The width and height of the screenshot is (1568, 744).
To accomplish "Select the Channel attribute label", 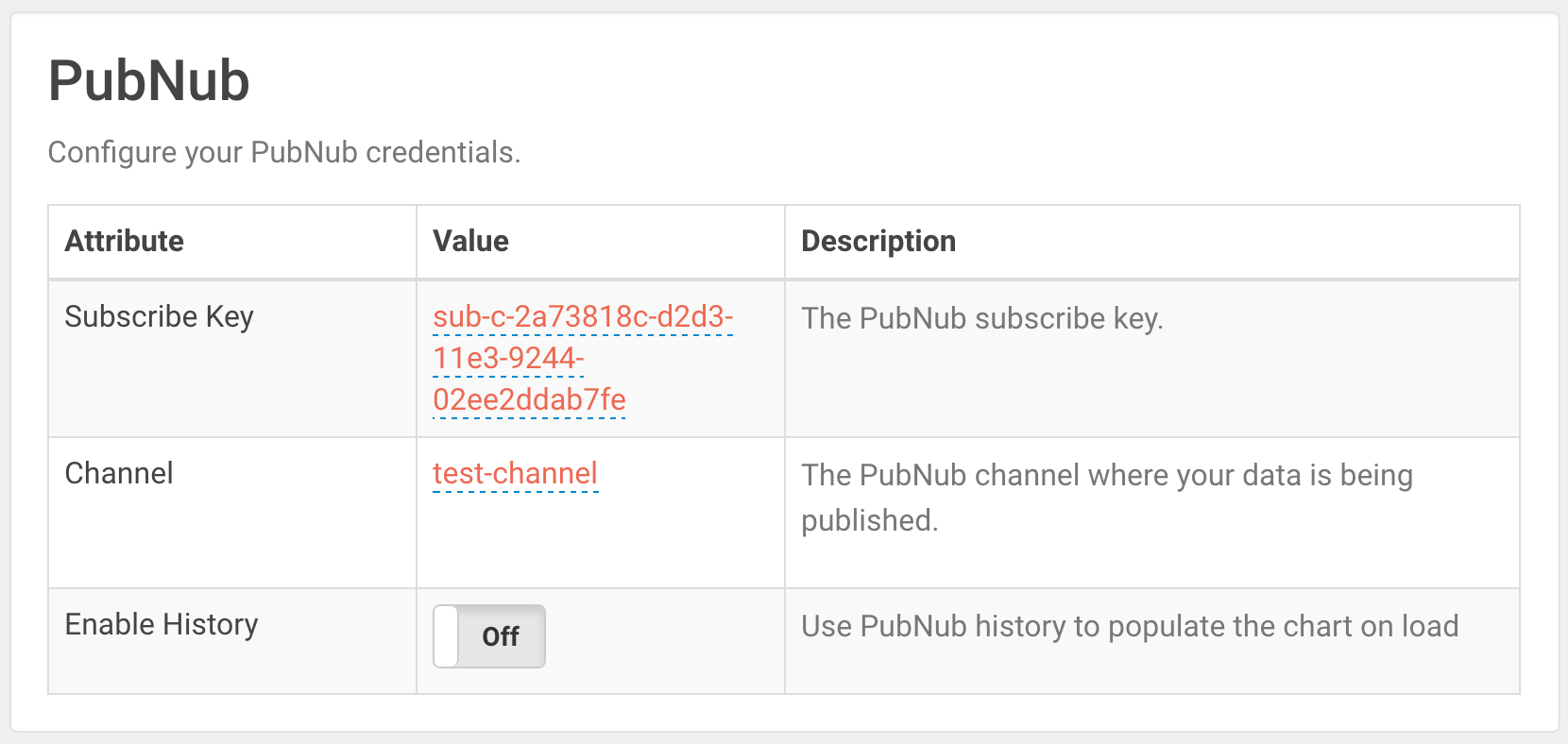I will (x=119, y=474).
